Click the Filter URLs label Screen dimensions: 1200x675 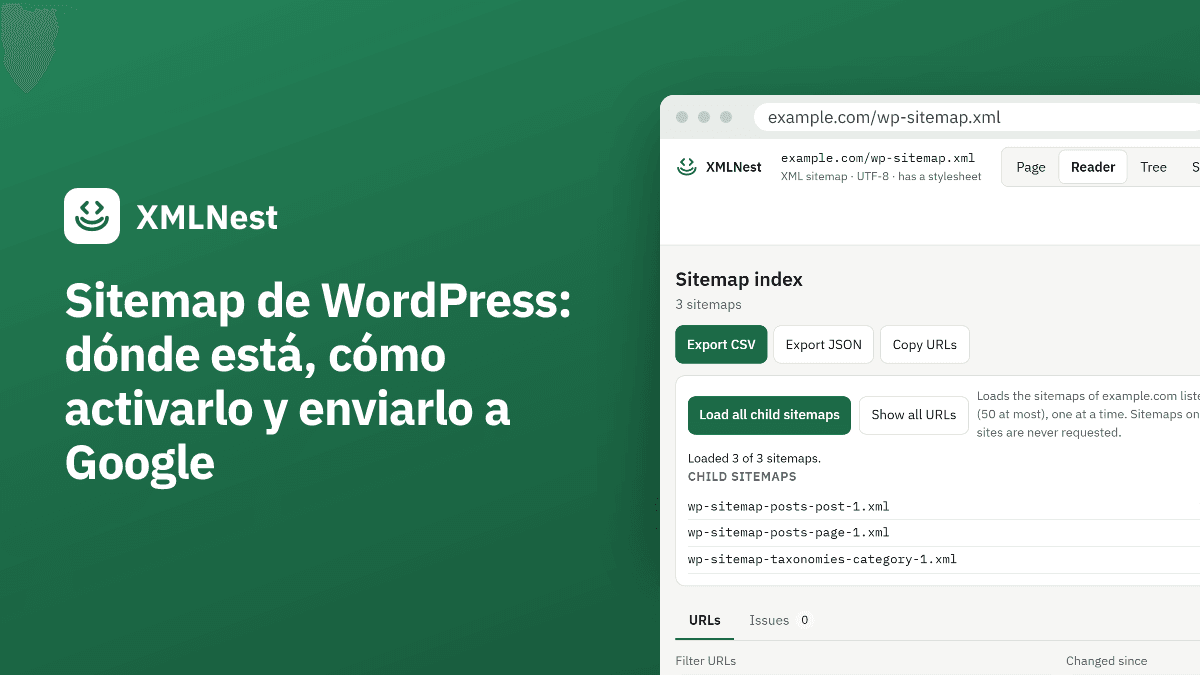click(706, 661)
